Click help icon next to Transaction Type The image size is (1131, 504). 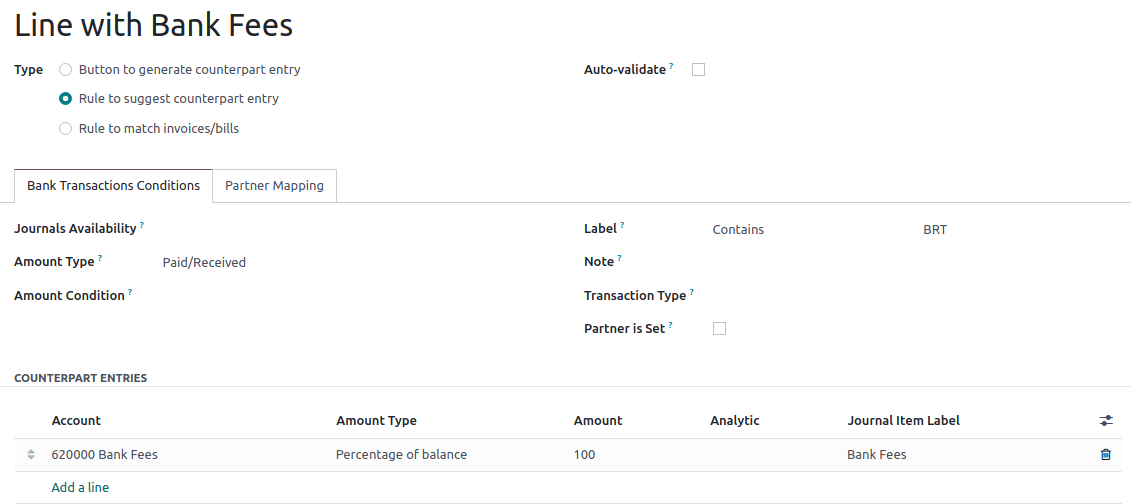click(x=692, y=292)
